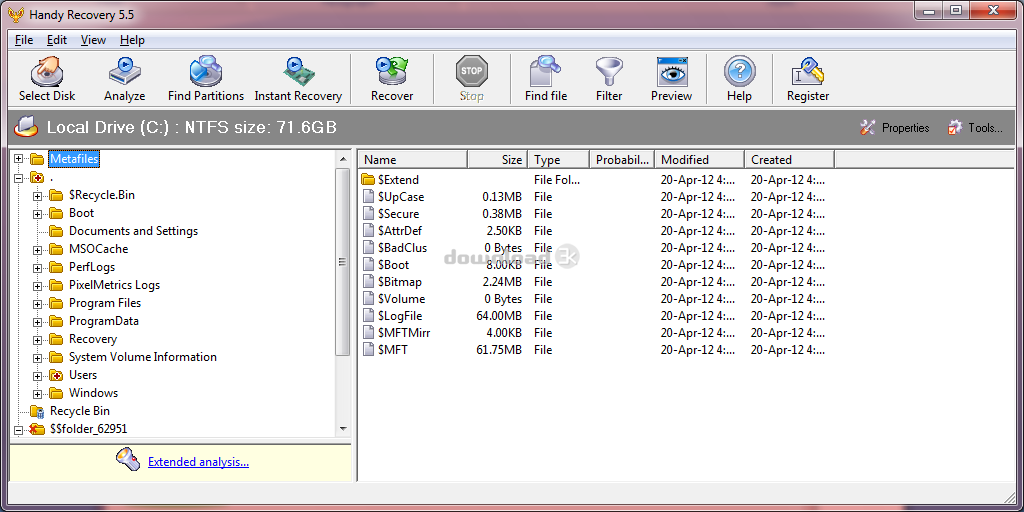The image size is (1024, 512).
Task: Open the View menu
Action: 93,40
